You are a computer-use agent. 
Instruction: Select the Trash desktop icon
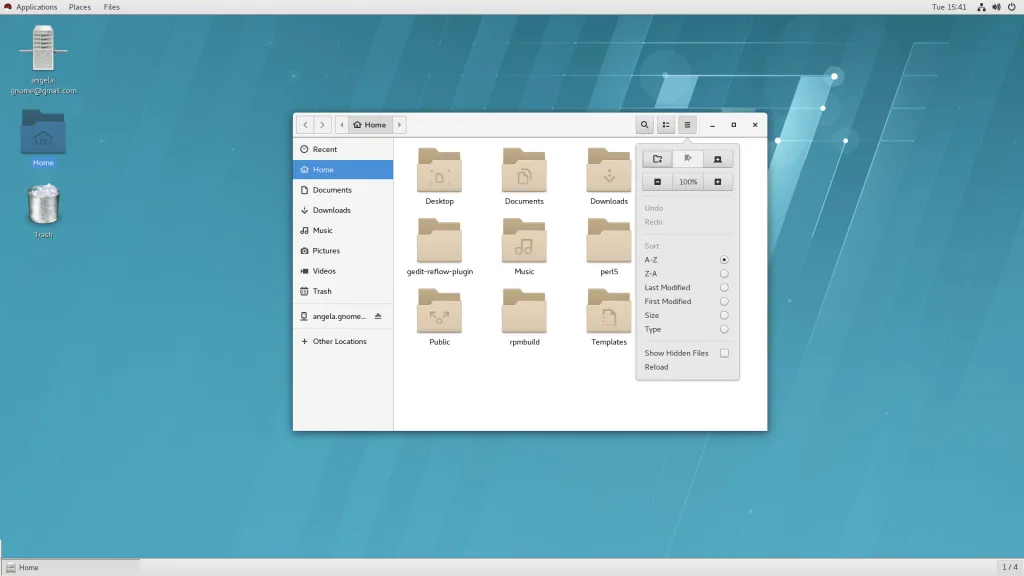tap(43, 211)
